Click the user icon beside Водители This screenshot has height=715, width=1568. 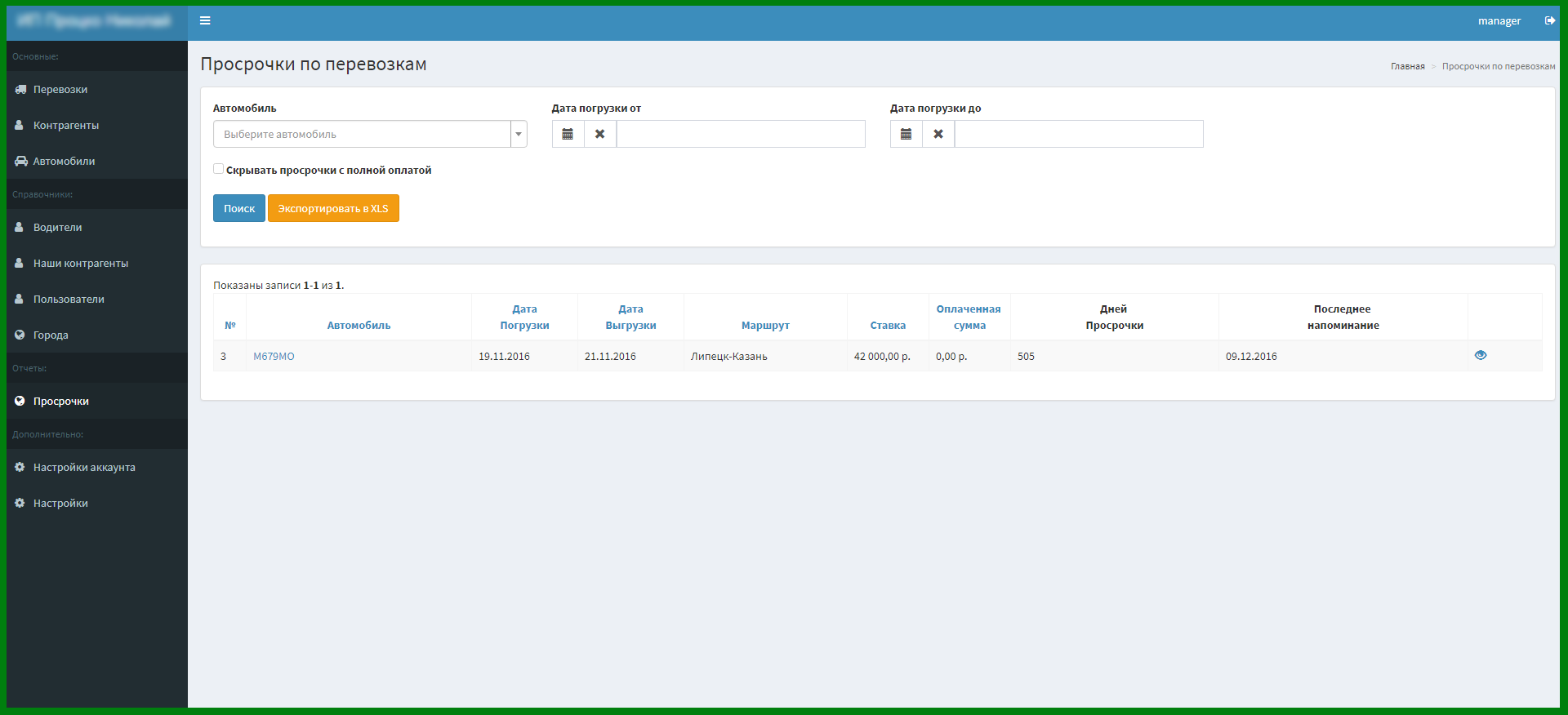[19, 227]
